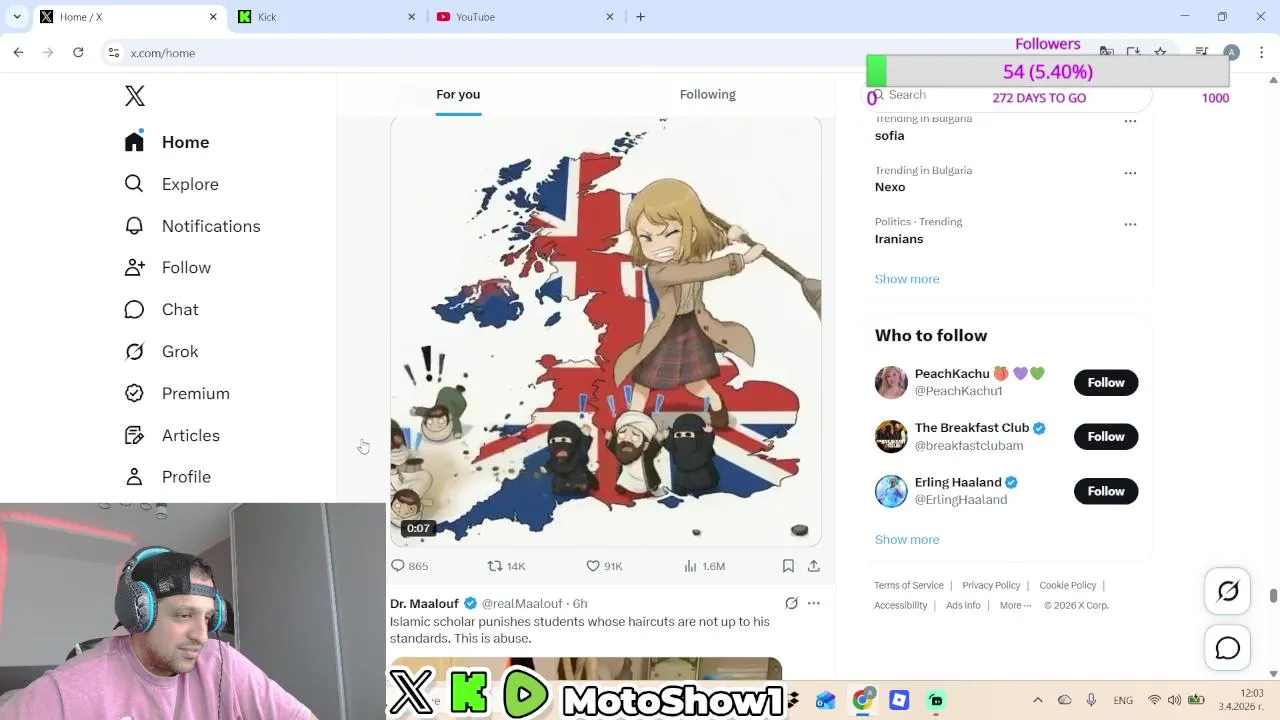Open Explore magnifier icon in sidebar

[x=134, y=184]
